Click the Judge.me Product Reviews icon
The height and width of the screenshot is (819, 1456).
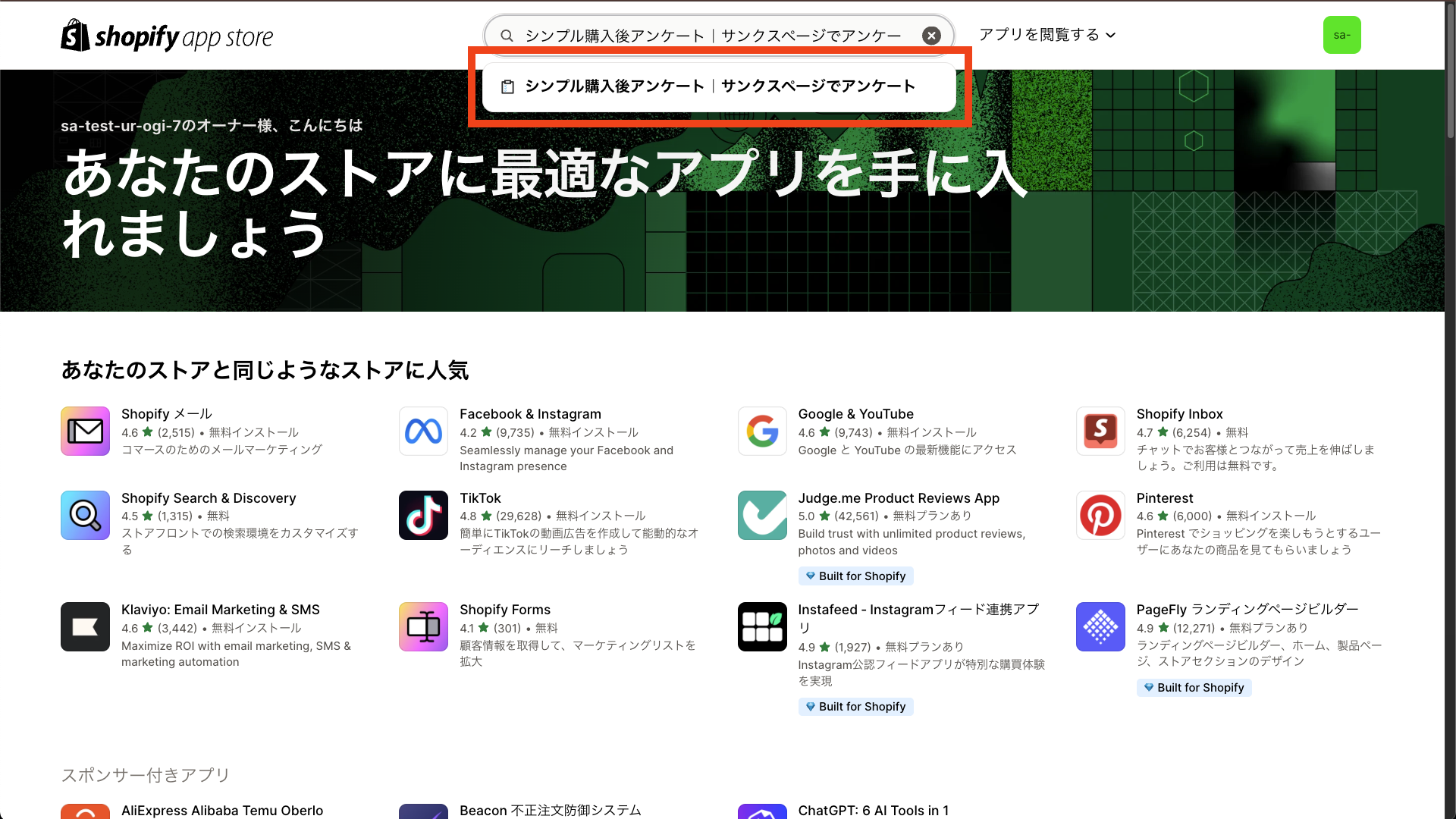761,515
